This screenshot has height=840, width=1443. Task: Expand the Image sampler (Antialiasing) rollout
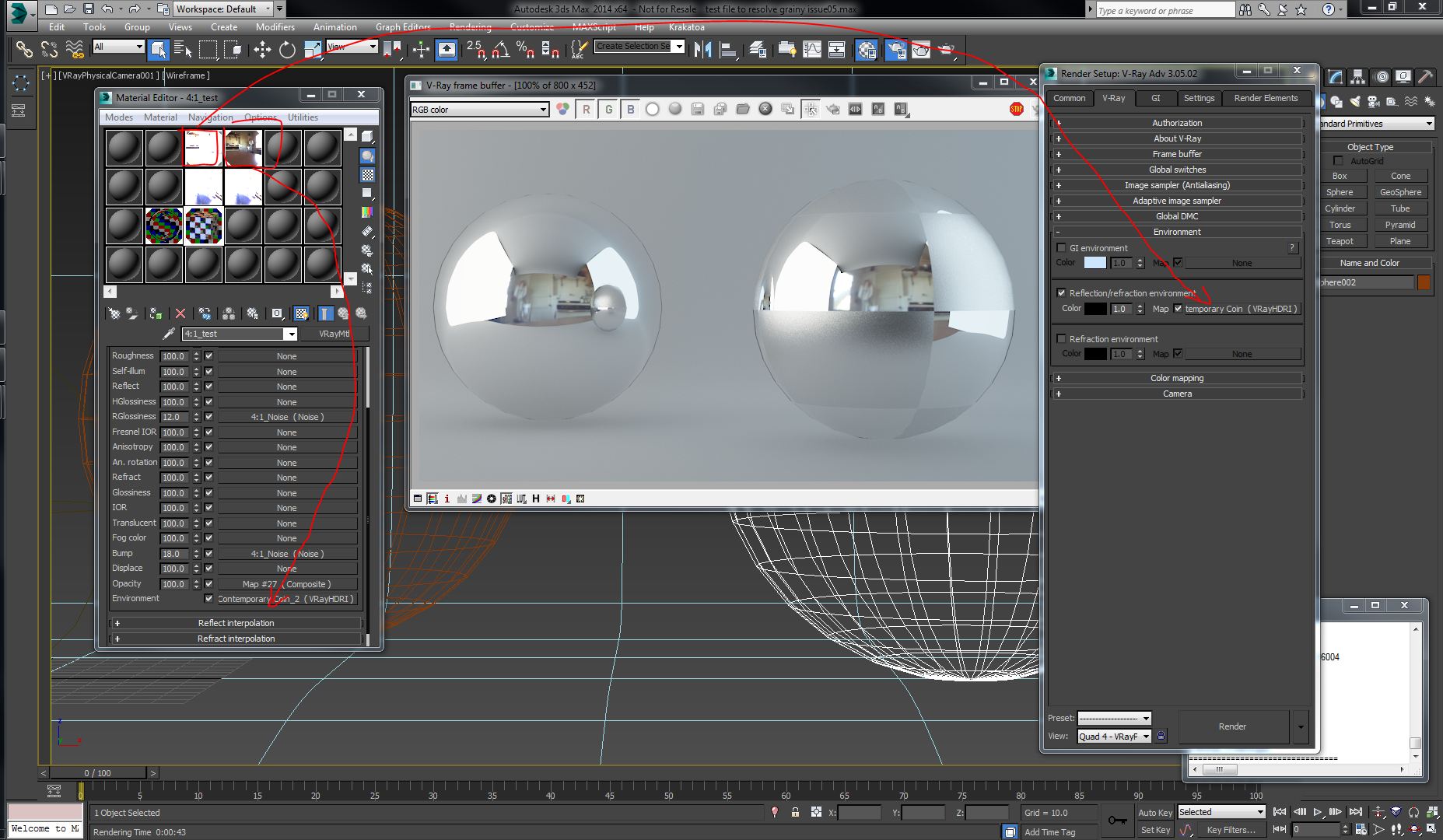[1177, 185]
